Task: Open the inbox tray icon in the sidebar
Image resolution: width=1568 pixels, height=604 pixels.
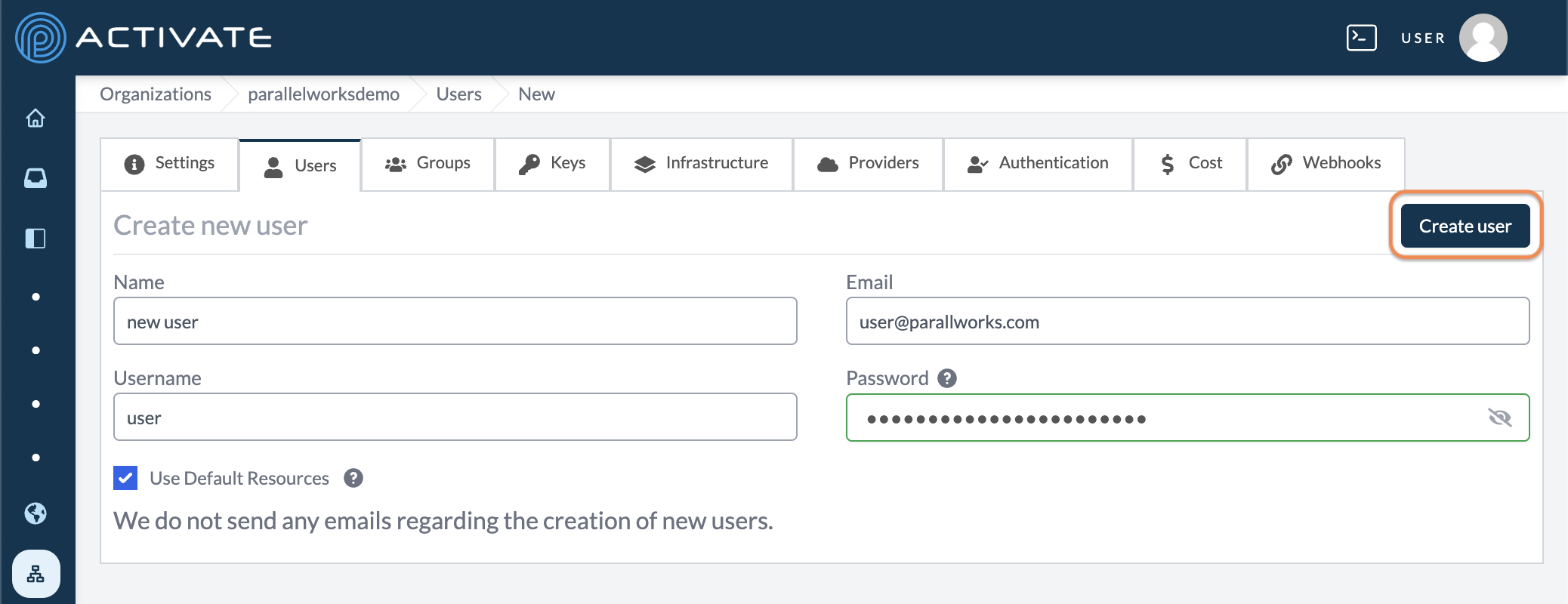Action: pos(35,178)
